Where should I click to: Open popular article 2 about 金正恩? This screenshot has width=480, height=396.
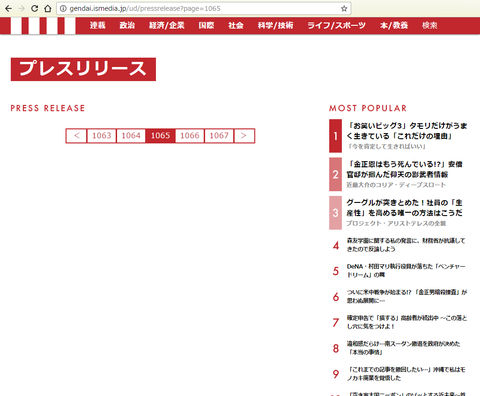click(x=404, y=169)
